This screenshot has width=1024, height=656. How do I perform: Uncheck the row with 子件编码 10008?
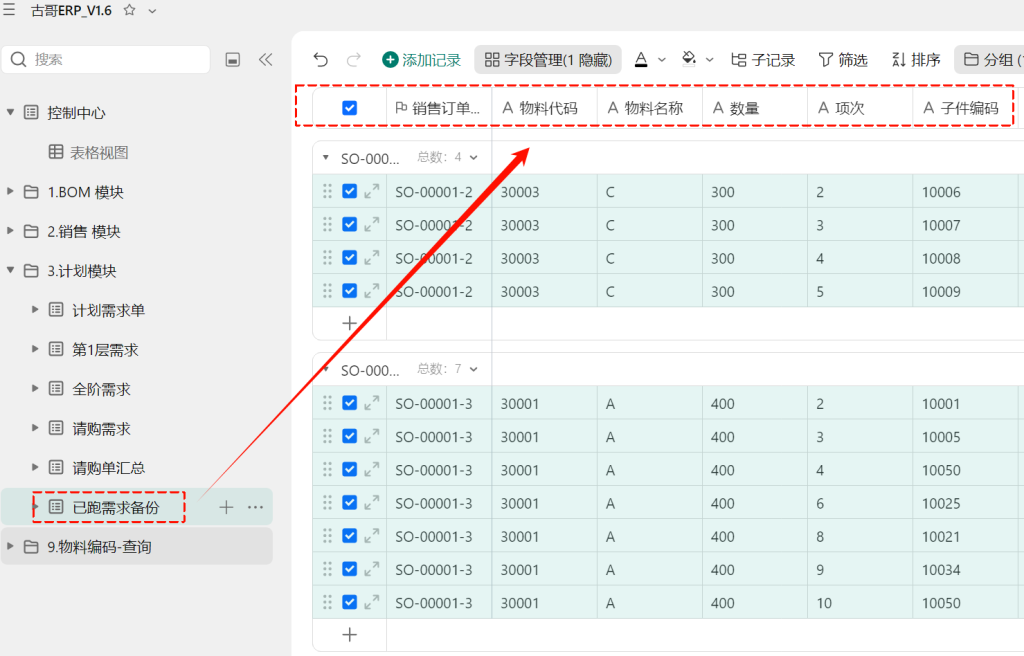349,257
